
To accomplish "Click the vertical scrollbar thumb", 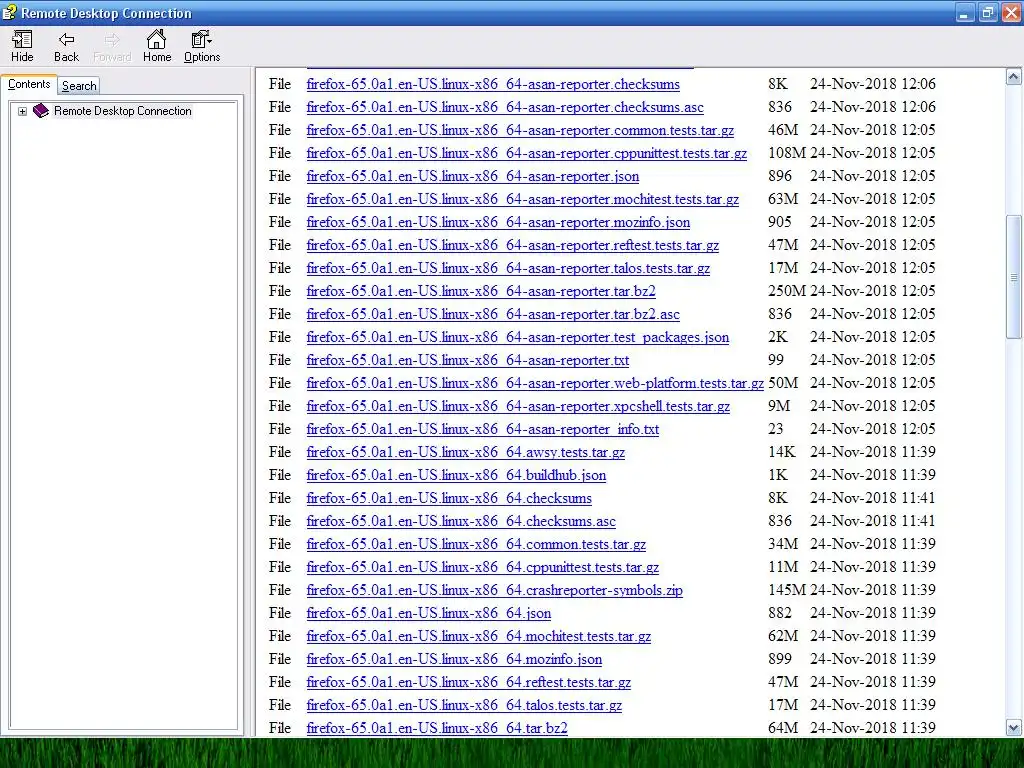I will click(1014, 278).
